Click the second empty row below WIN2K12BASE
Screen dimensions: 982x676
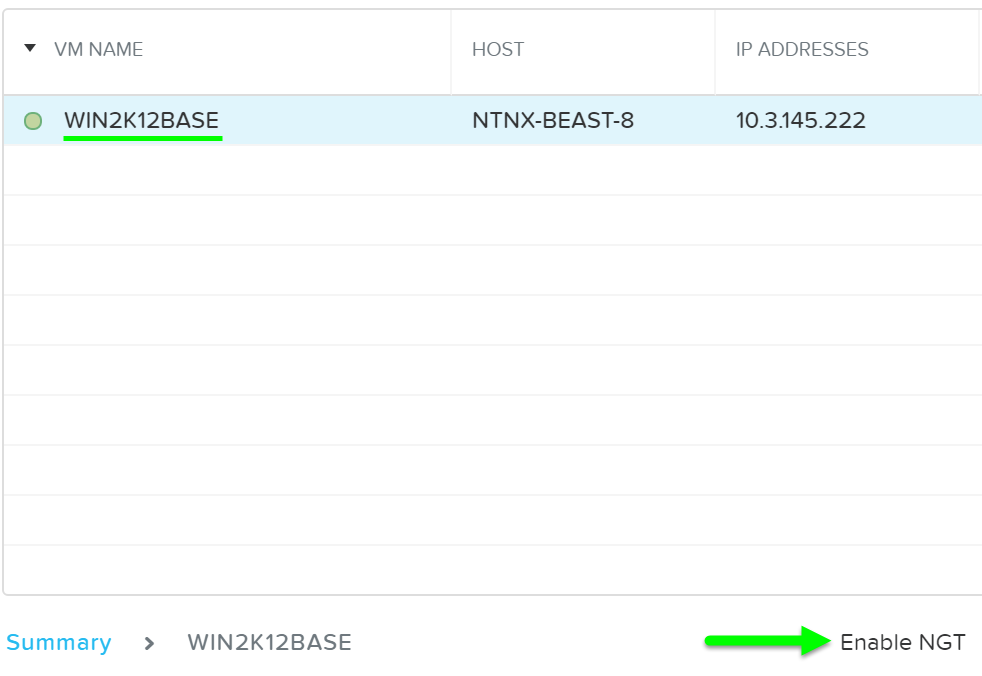[x=490, y=220]
